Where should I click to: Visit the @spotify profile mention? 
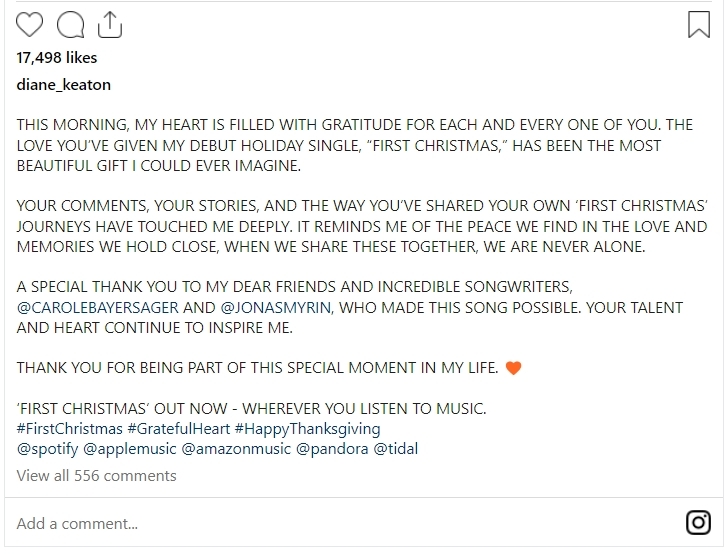coord(46,449)
